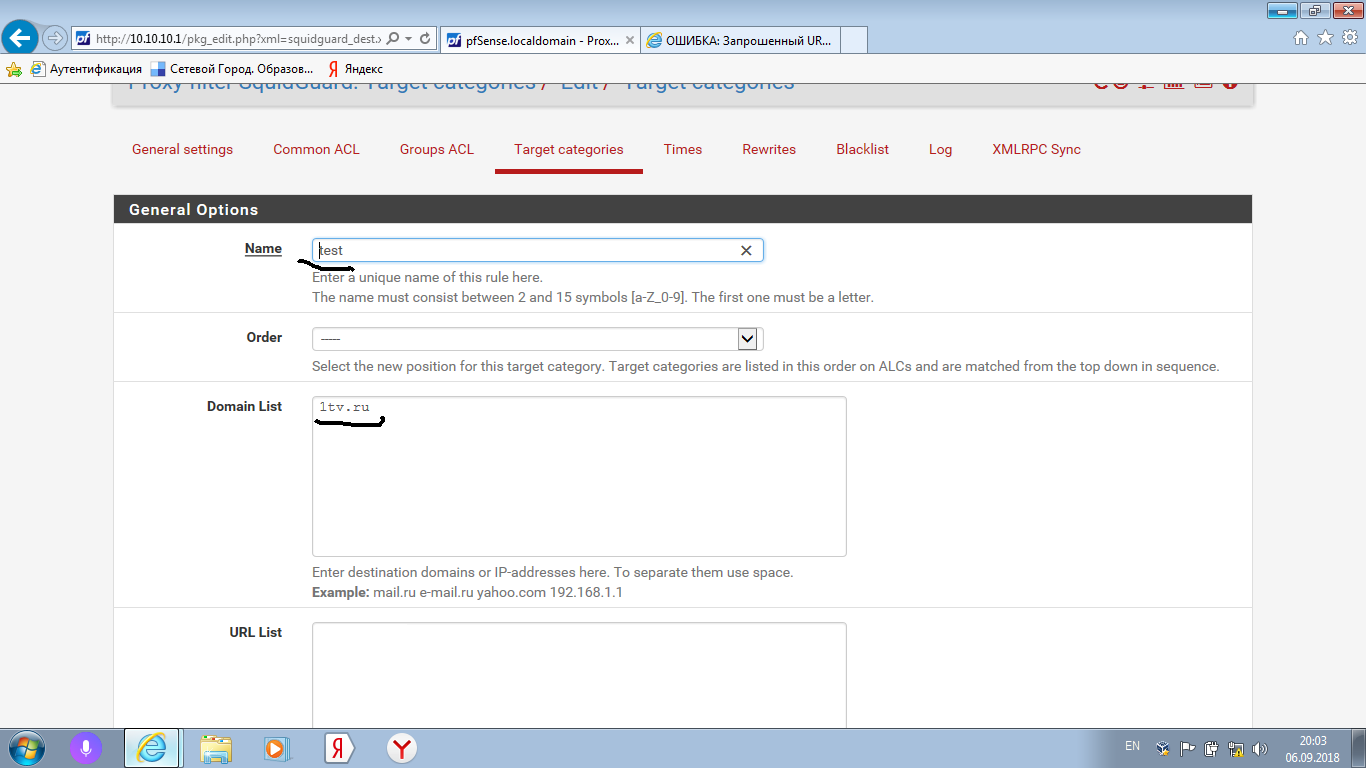This screenshot has height=768, width=1366.
Task: Open Windows Explorer folder in taskbar
Action: tap(215, 748)
